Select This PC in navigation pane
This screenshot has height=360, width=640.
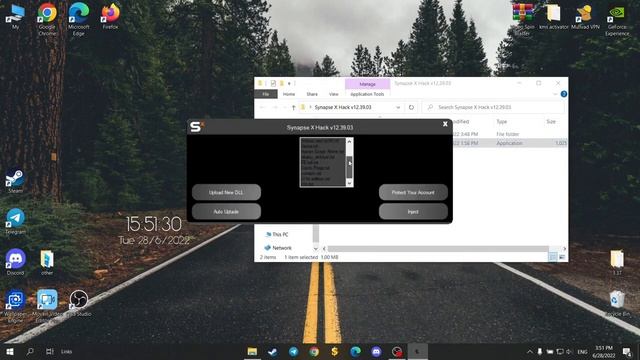click(276, 234)
